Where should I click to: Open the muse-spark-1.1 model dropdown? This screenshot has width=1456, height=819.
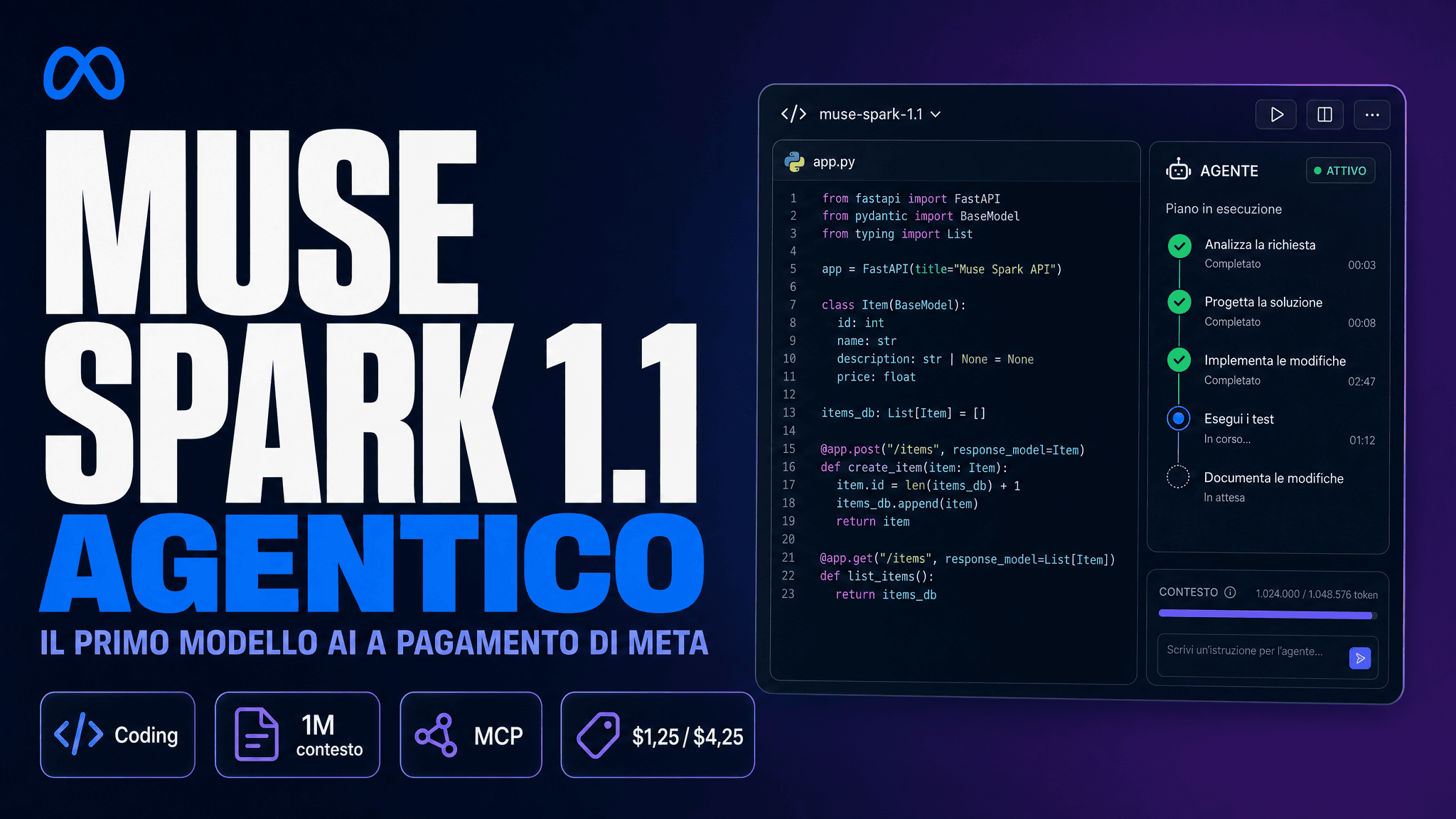[x=879, y=114]
